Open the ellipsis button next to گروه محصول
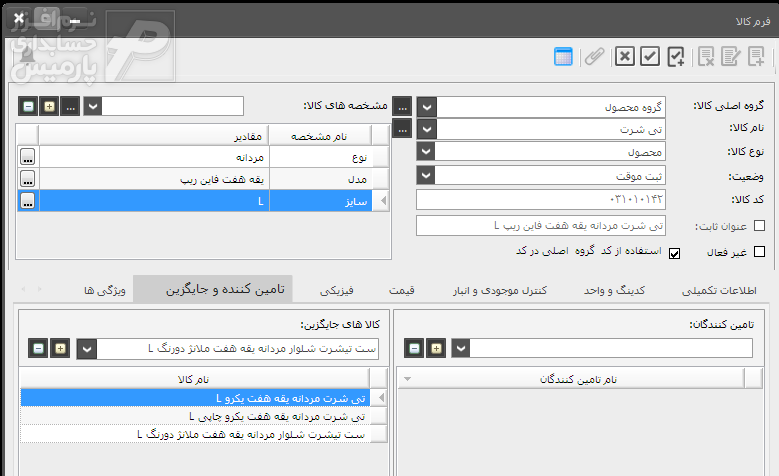 click(402, 106)
